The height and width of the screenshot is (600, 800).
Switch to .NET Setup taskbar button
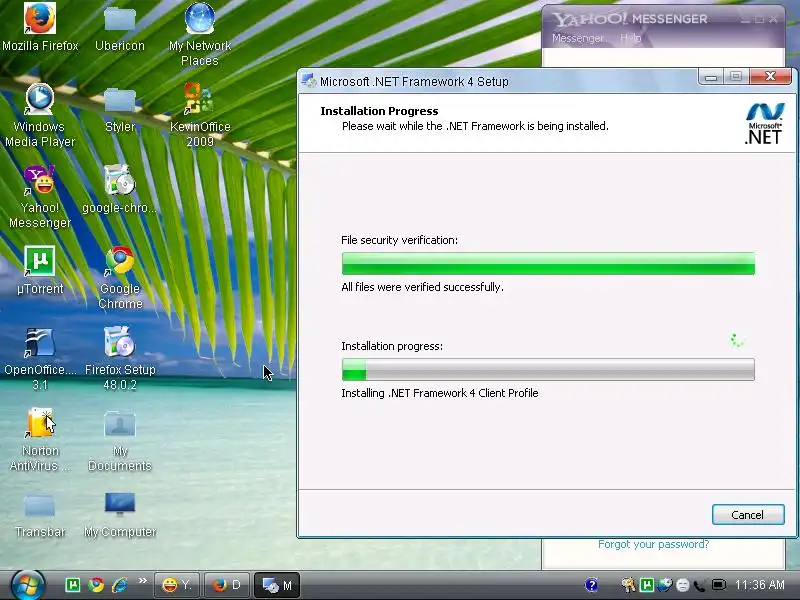pos(277,585)
